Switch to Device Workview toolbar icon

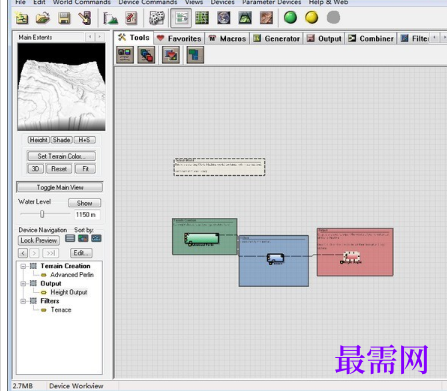tap(181, 18)
